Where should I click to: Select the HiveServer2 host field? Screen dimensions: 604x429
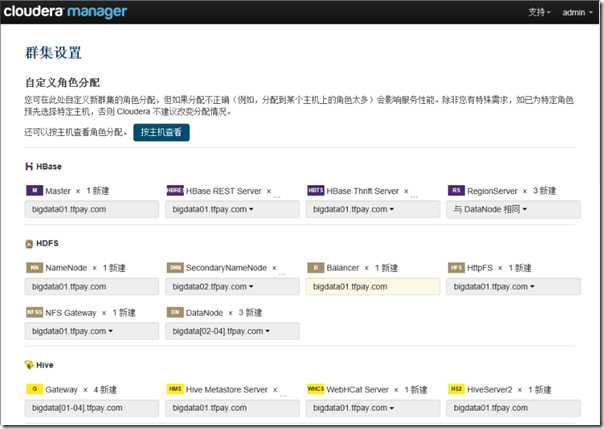(x=513, y=408)
